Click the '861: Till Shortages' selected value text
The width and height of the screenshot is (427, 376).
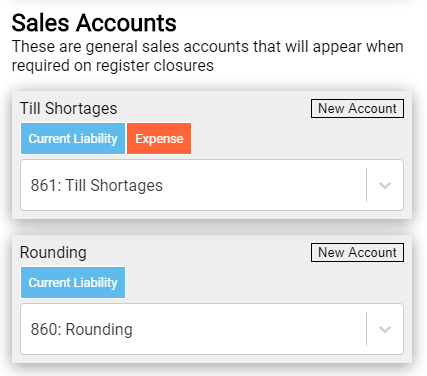97,185
